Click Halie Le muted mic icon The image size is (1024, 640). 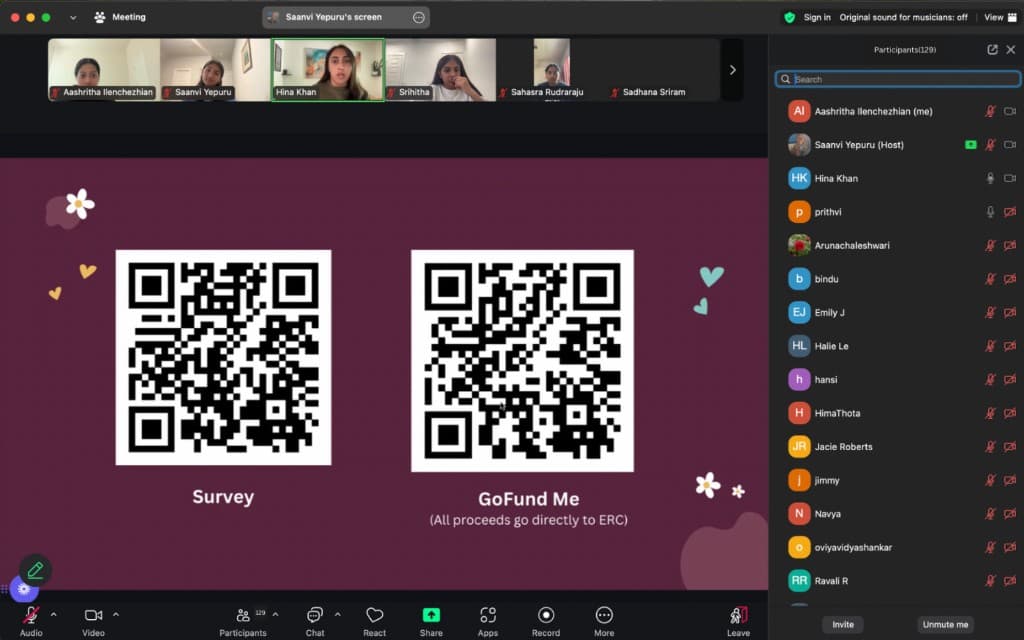tap(990, 346)
